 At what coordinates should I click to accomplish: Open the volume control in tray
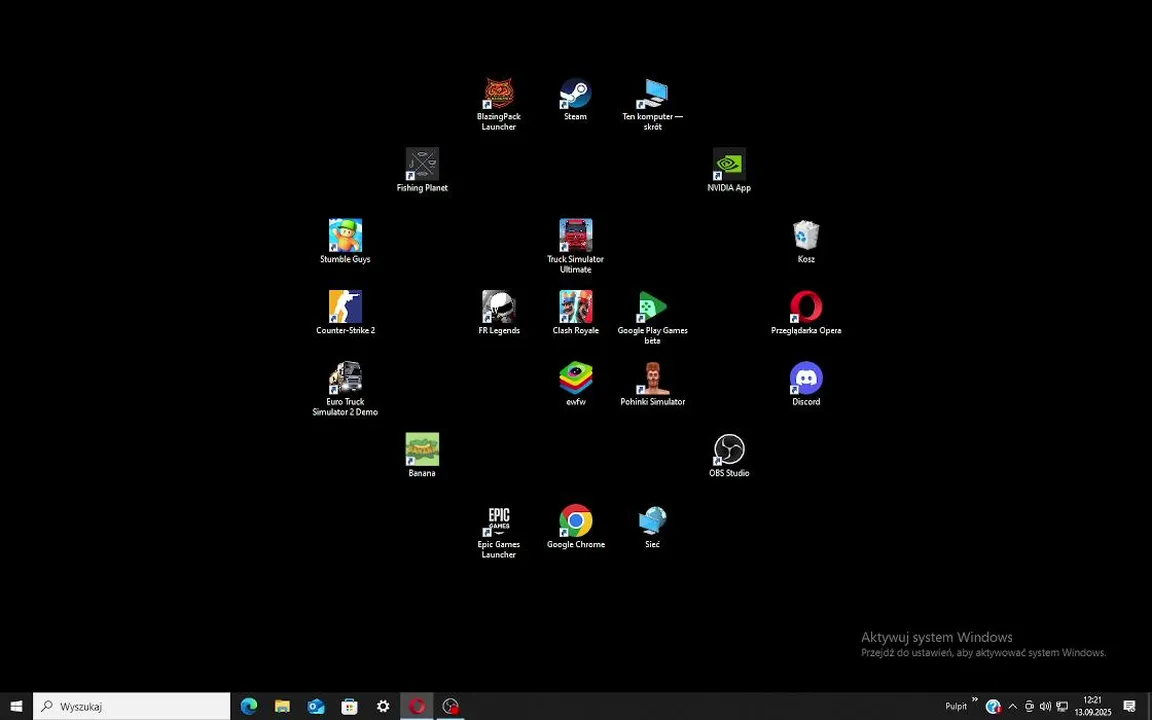click(1045, 706)
